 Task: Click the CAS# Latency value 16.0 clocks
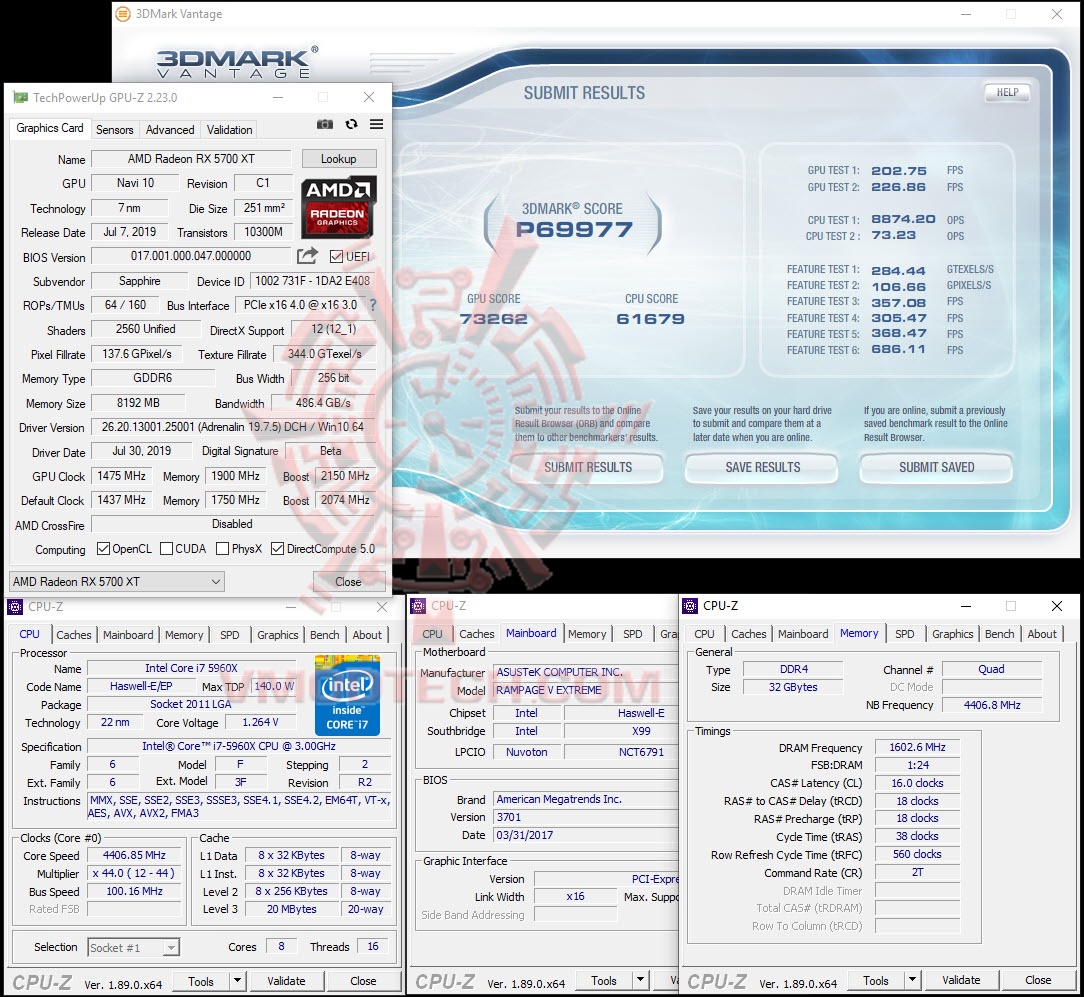point(917,783)
